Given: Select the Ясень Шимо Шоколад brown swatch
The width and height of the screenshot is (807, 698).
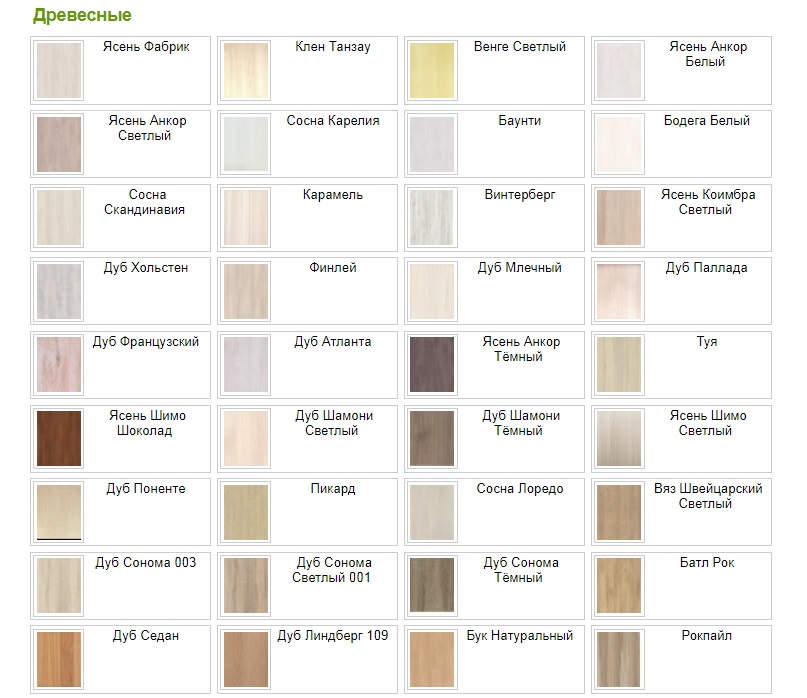Looking at the screenshot, I should [x=59, y=439].
